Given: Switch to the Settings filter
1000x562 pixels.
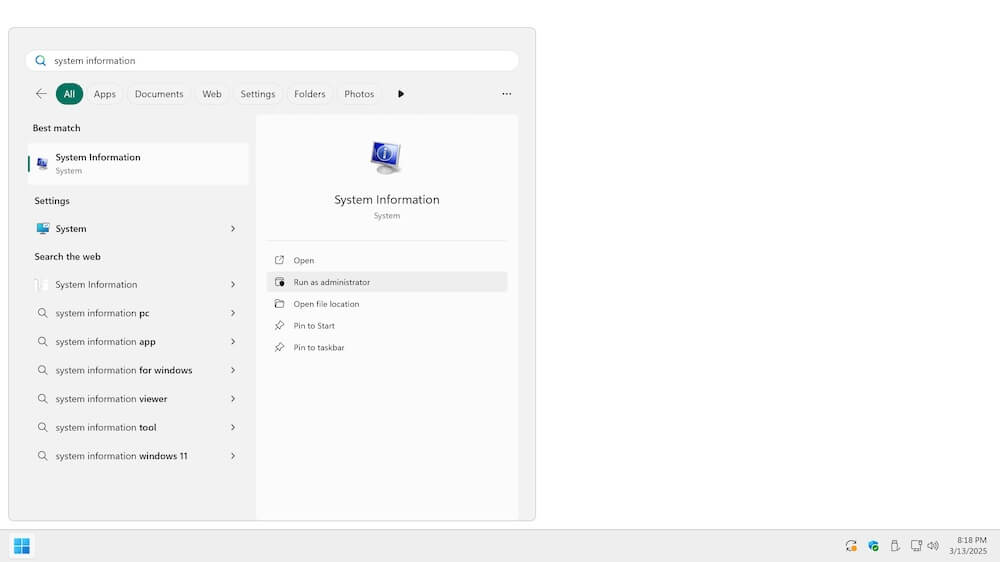Looking at the screenshot, I should coord(258,94).
